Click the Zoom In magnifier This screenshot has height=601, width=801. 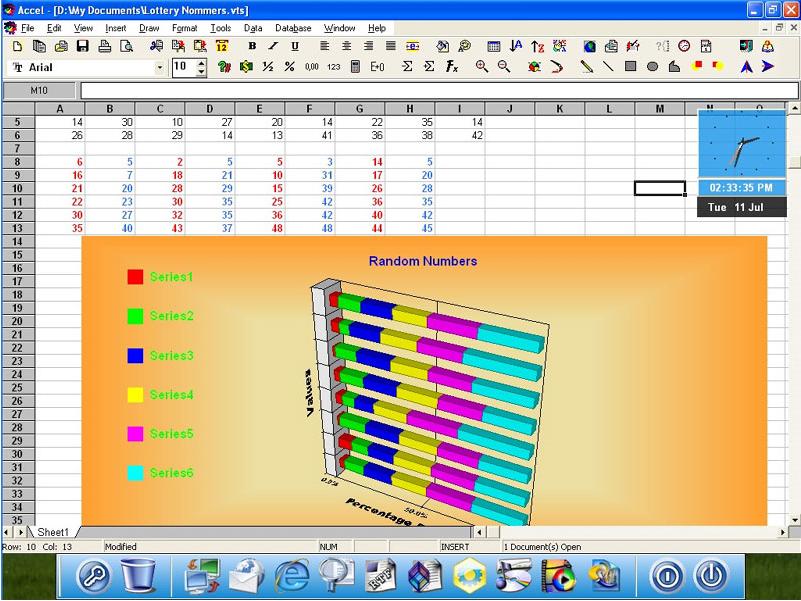482,66
